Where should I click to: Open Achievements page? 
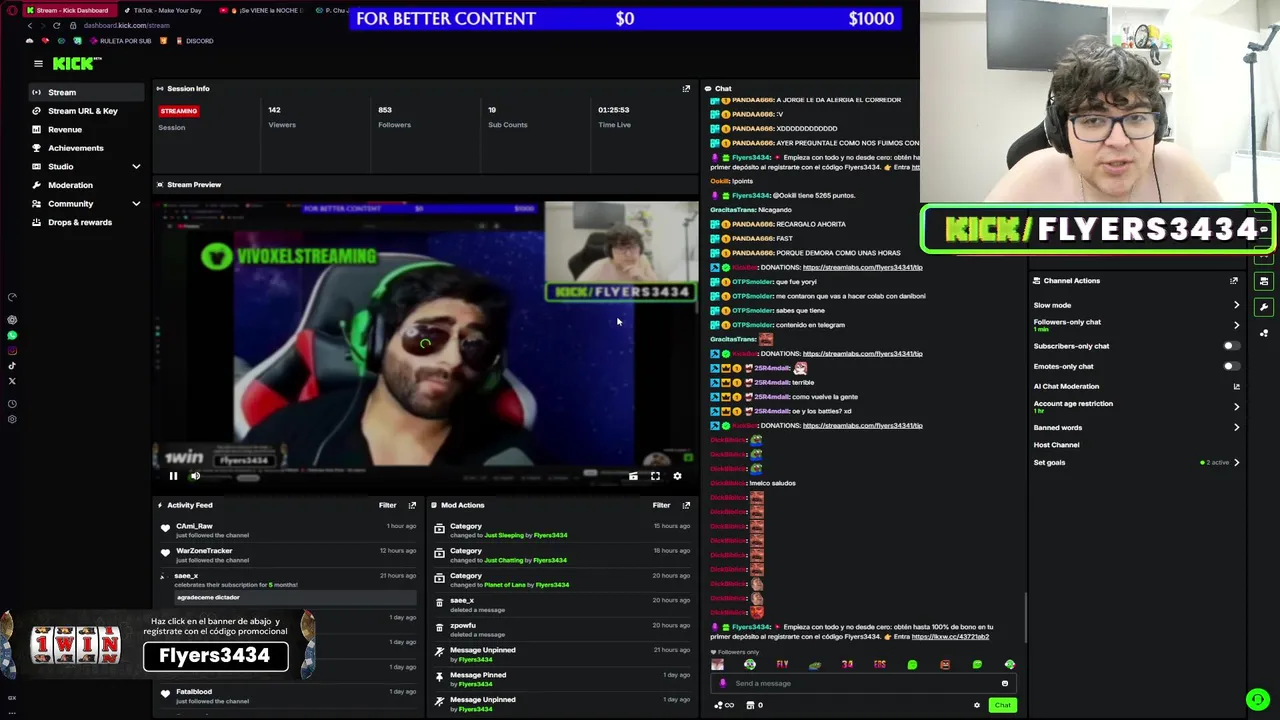86,148
